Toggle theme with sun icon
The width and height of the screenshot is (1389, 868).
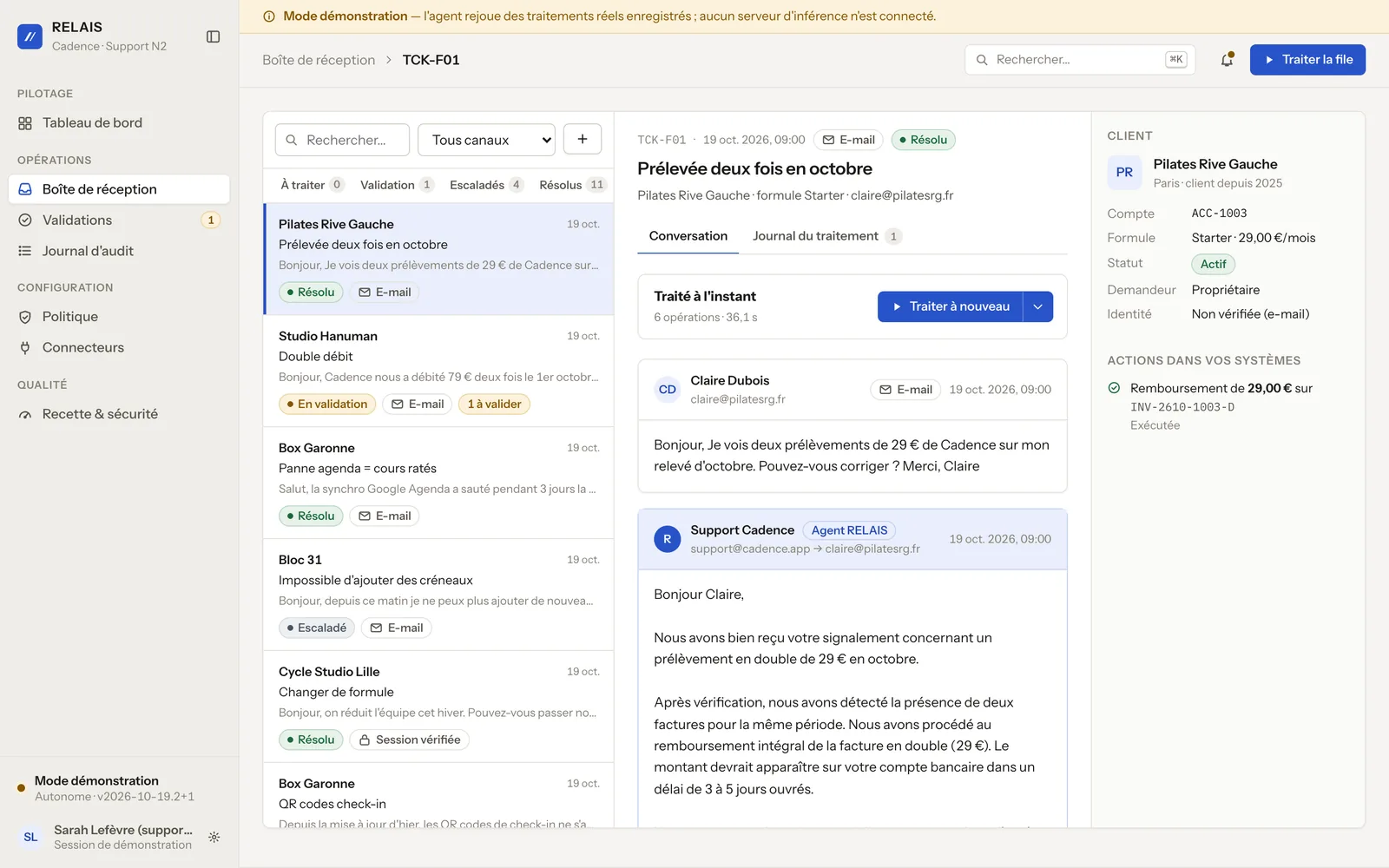click(x=214, y=838)
